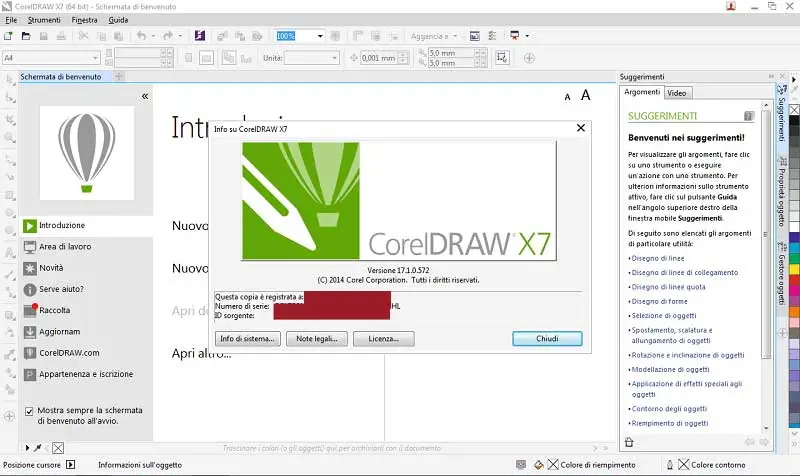Click the Note legali button

(x=317, y=339)
